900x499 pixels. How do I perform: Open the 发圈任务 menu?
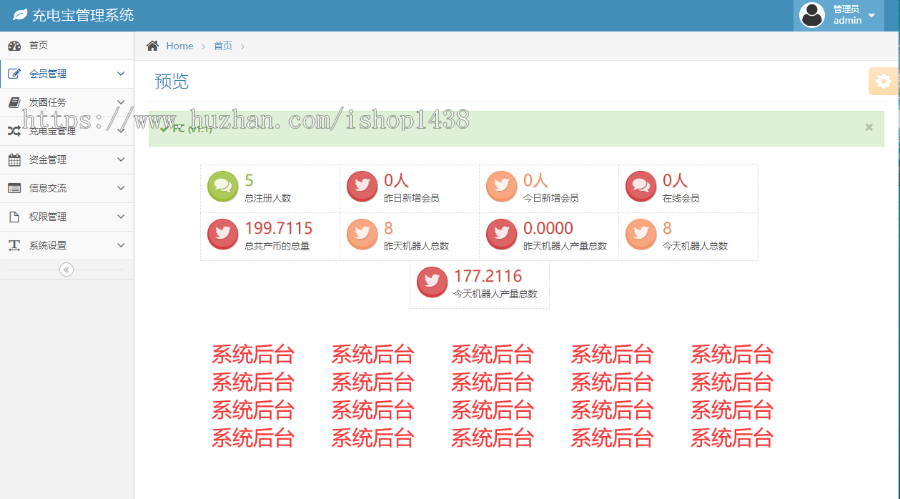(x=67, y=102)
